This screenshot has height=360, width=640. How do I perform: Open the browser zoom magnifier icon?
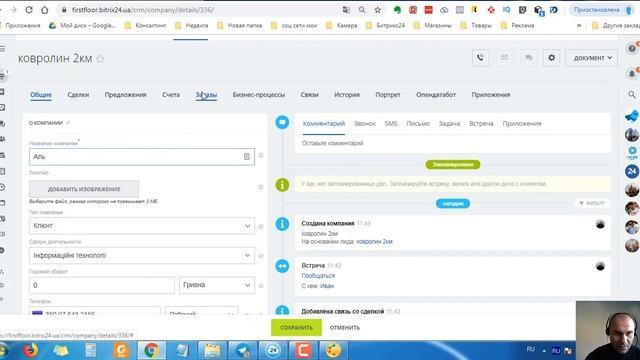tap(362, 10)
